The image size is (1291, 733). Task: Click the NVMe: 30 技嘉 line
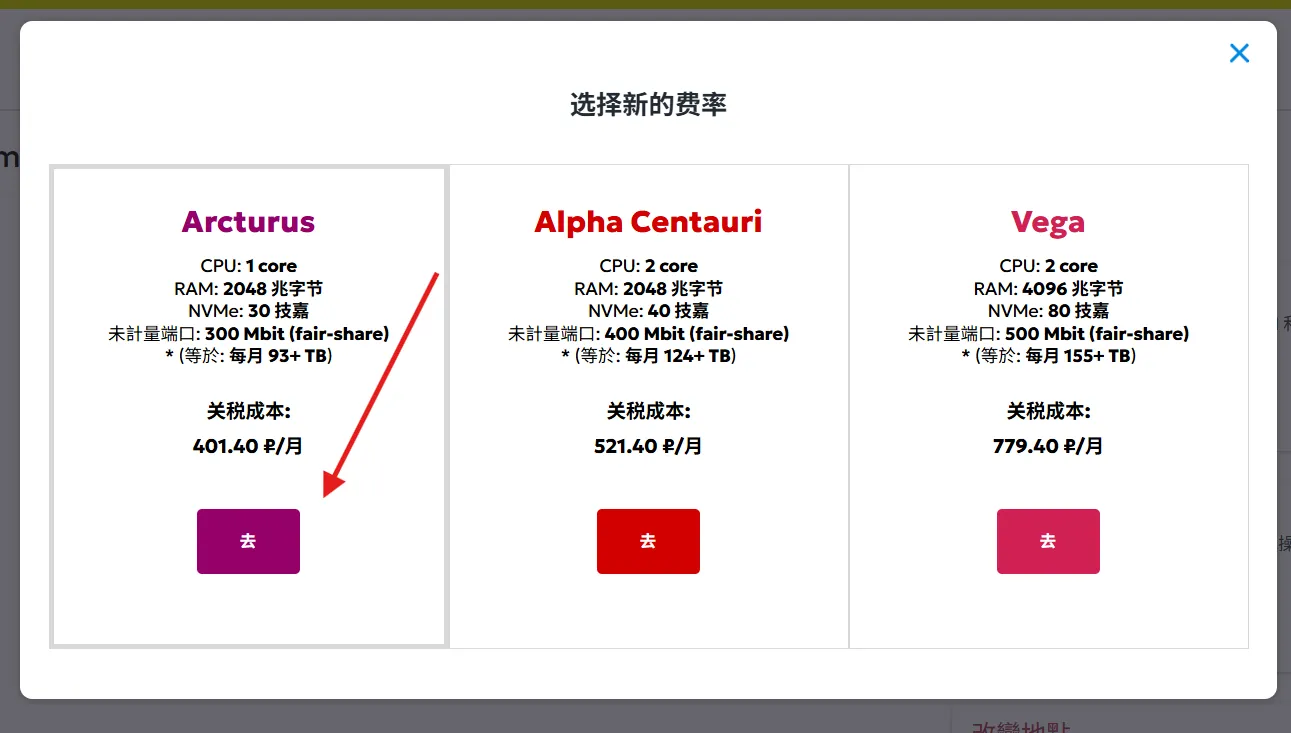(248, 311)
